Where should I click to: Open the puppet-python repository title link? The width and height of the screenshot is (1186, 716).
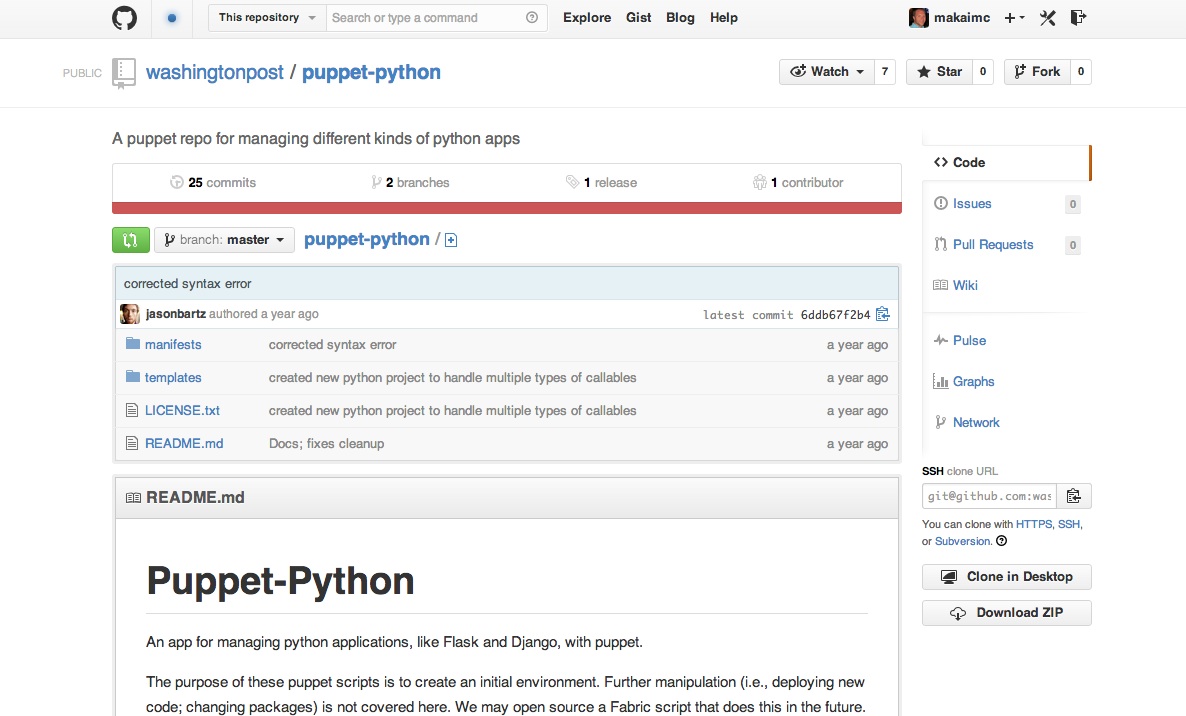tap(371, 73)
